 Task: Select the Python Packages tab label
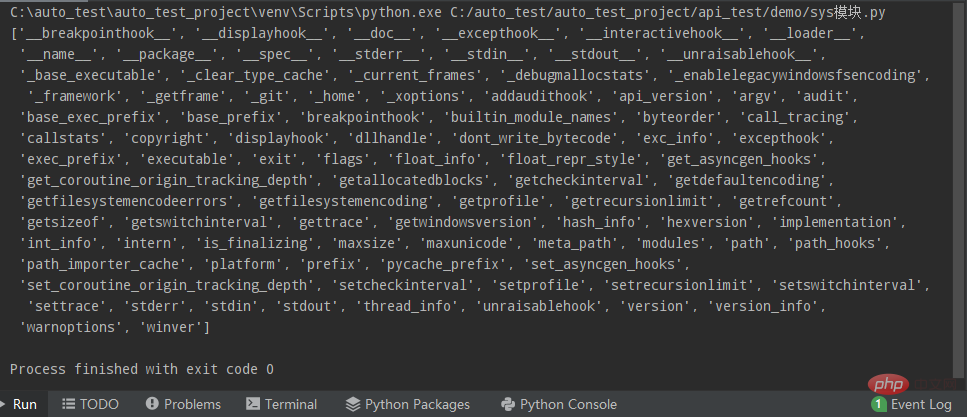coord(418,404)
